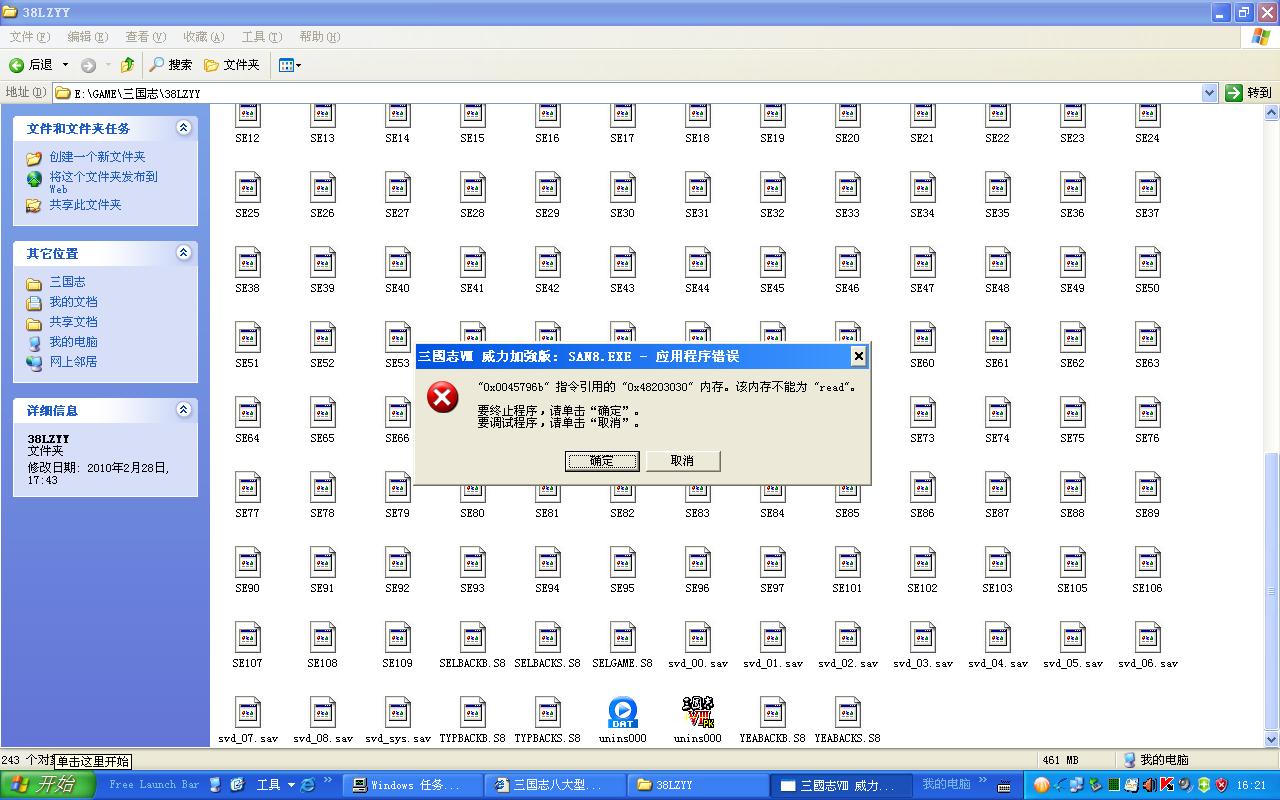Open the 文件(F) menu

(x=29, y=37)
